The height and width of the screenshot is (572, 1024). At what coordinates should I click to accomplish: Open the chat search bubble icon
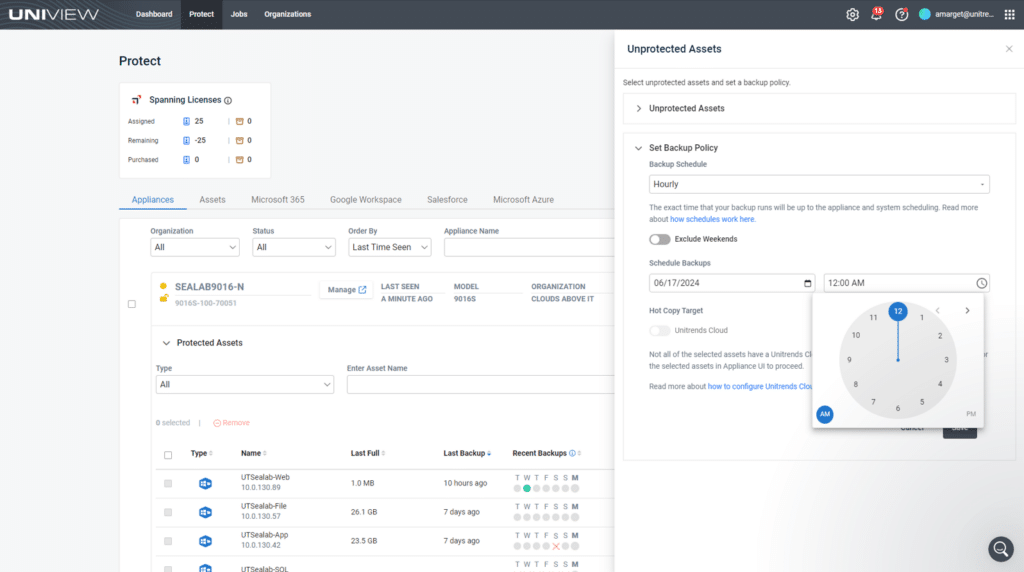(1000, 548)
